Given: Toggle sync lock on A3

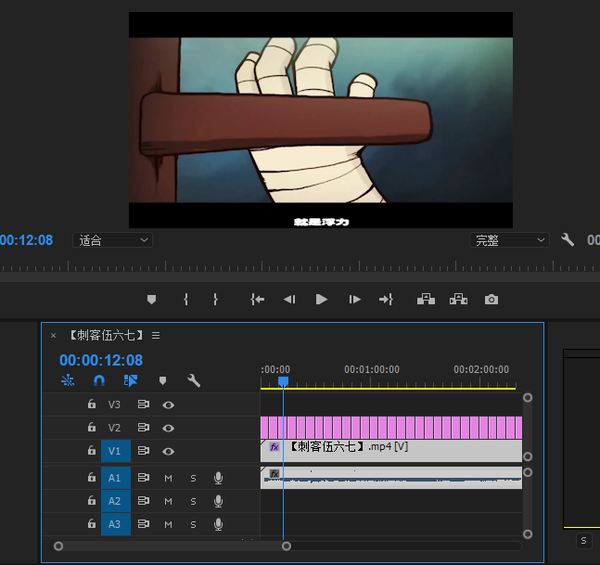Looking at the screenshot, I should click(143, 524).
